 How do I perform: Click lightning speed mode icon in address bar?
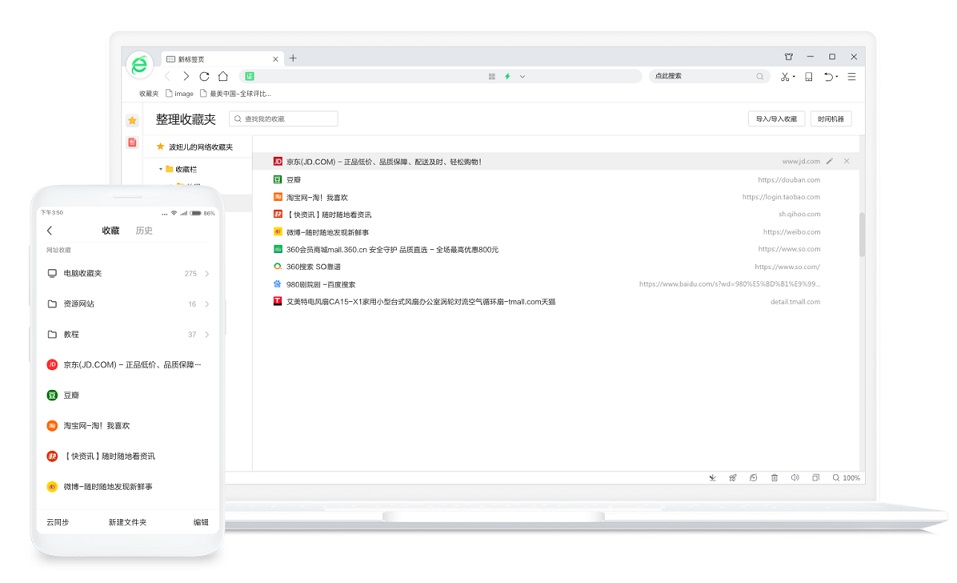pyautogui.click(x=507, y=76)
